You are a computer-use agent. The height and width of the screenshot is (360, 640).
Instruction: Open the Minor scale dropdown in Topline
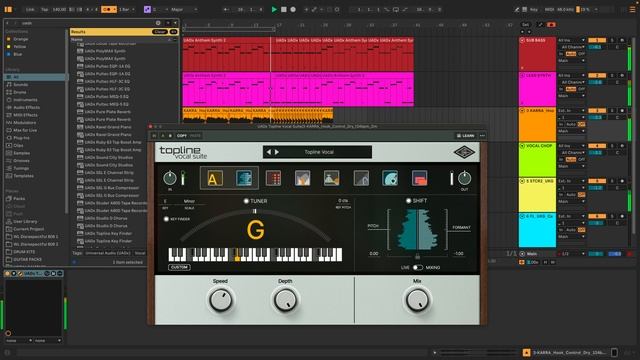tap(189, 201)
